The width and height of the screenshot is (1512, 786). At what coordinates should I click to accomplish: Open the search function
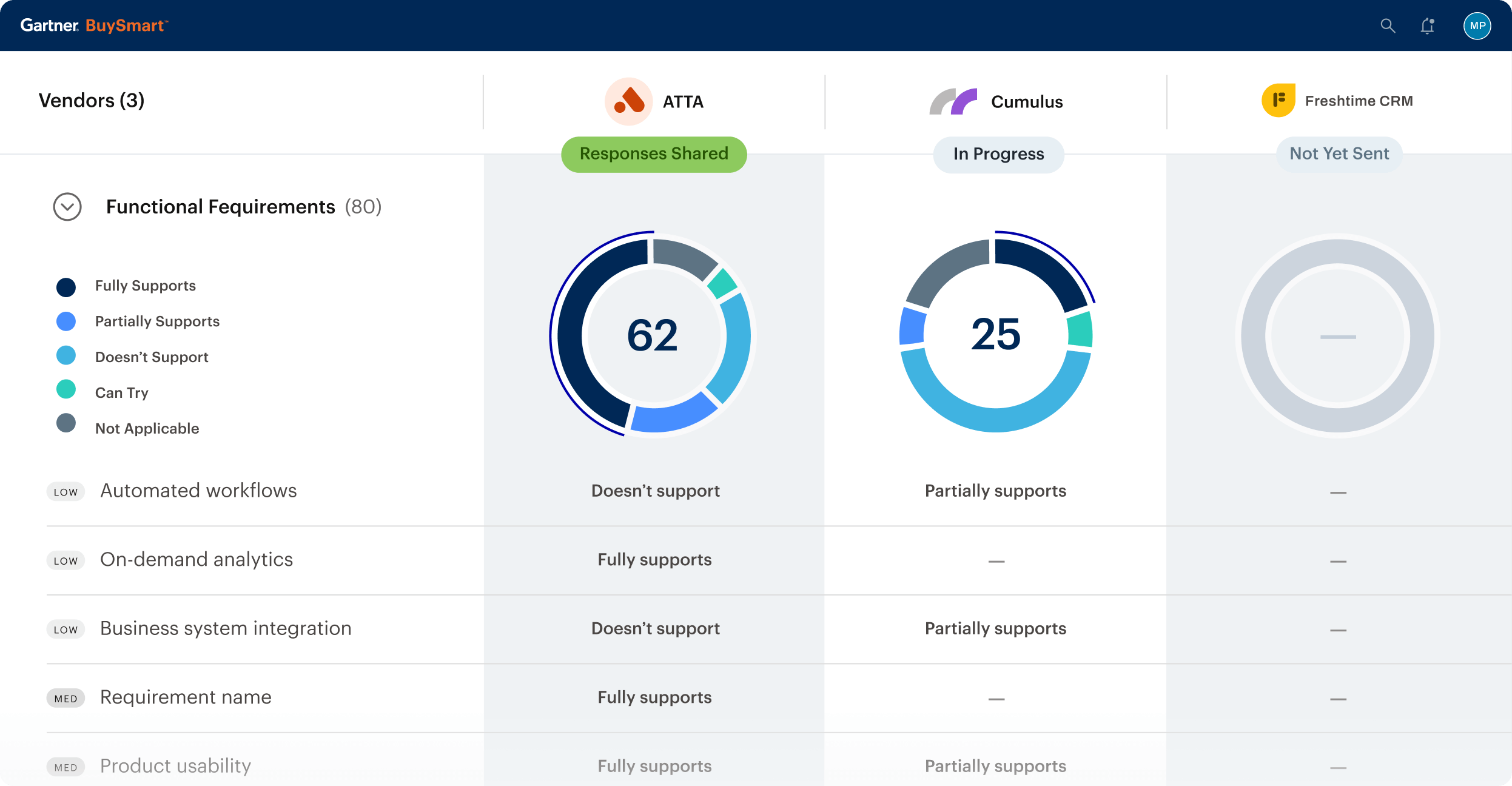(1387, 25)
